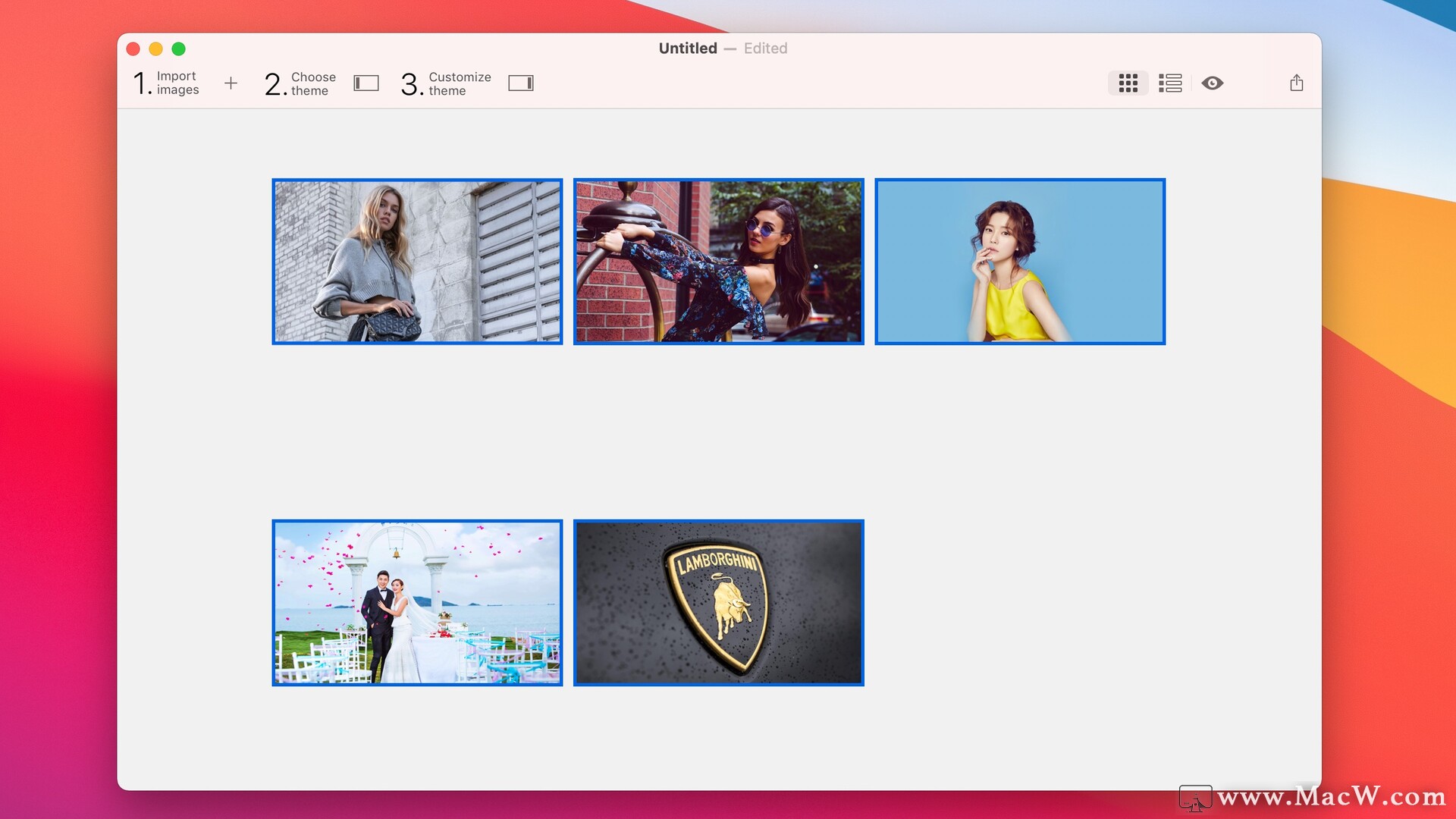Enable preview mode via eye icon
The image size is (1456, 819).
coord(1214,83)
